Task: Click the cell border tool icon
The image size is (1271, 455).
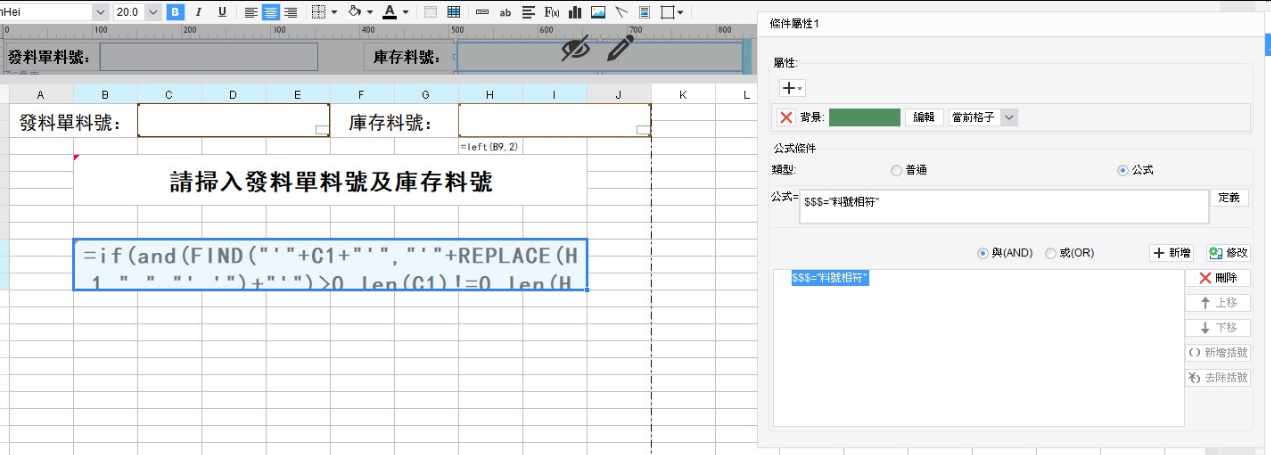Action: click(319, 12)
